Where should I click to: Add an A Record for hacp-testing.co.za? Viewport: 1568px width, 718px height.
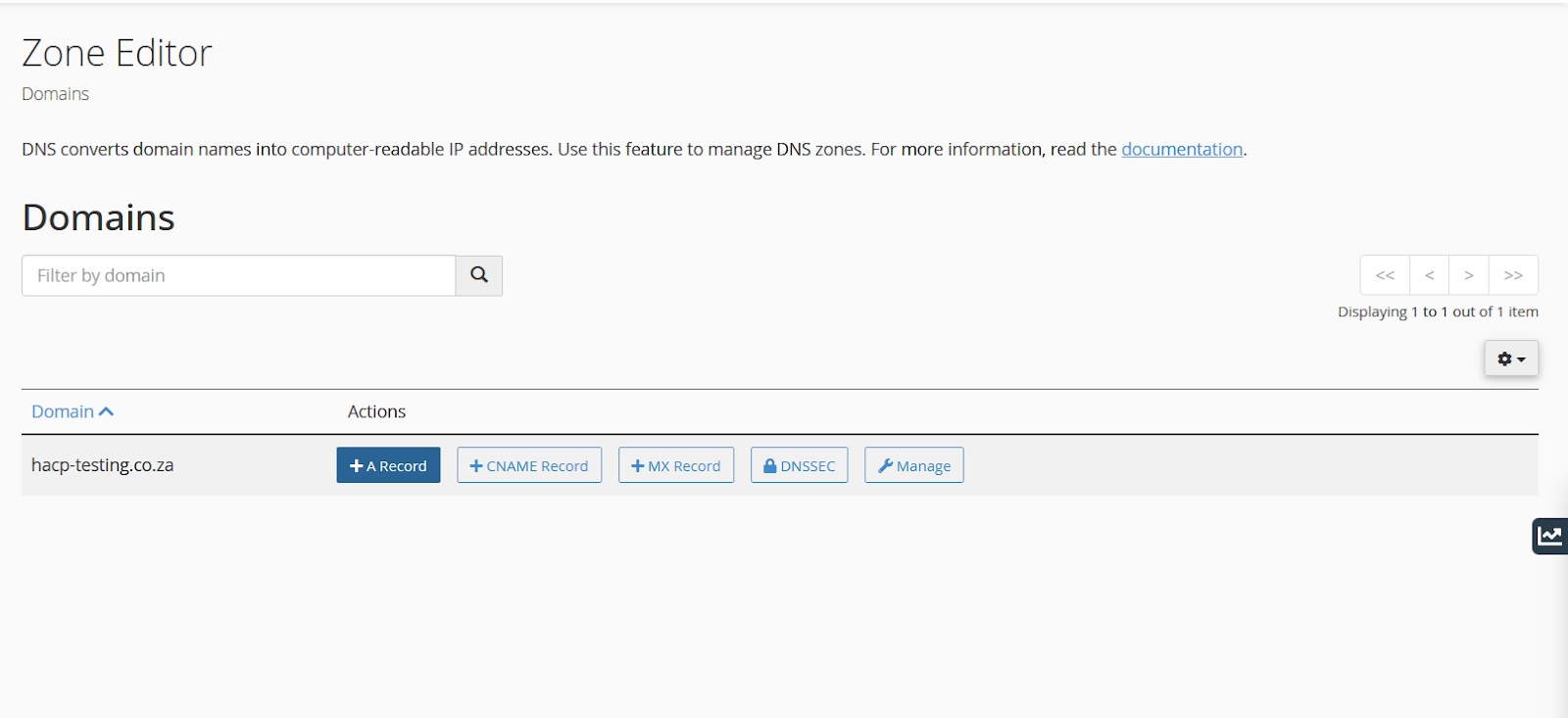[x=388, y=465]
